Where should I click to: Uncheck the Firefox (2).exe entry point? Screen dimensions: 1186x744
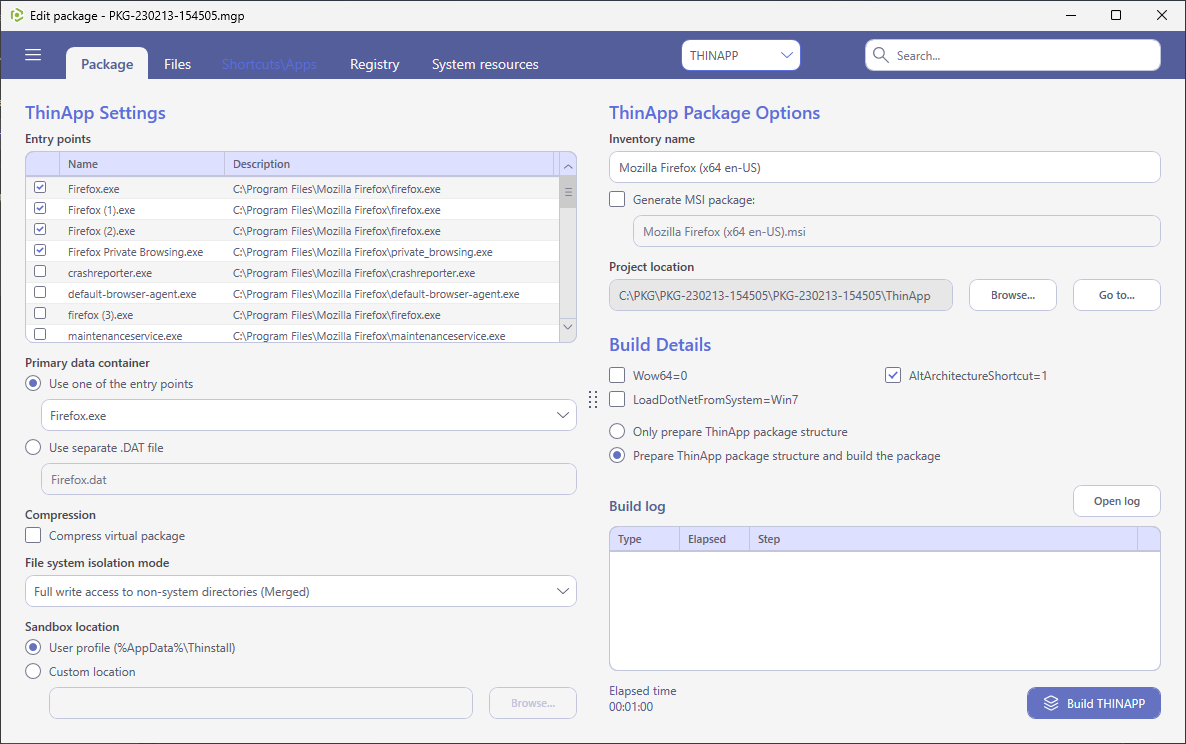pyautogui.click(x=40, y=230)
